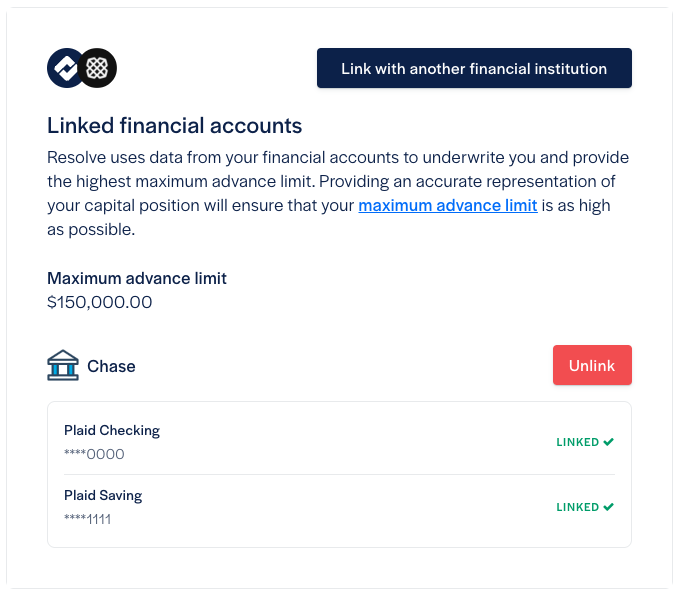Screen dimensions: 681x599
Task: Click the Maximum advance limit bold label
Action: pyautogui.click(x=137, y=278)
